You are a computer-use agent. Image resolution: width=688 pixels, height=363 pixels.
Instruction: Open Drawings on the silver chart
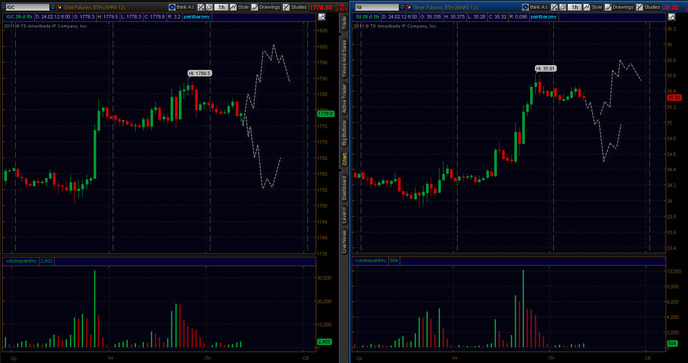pyautogui.click(x=619, y=7)
